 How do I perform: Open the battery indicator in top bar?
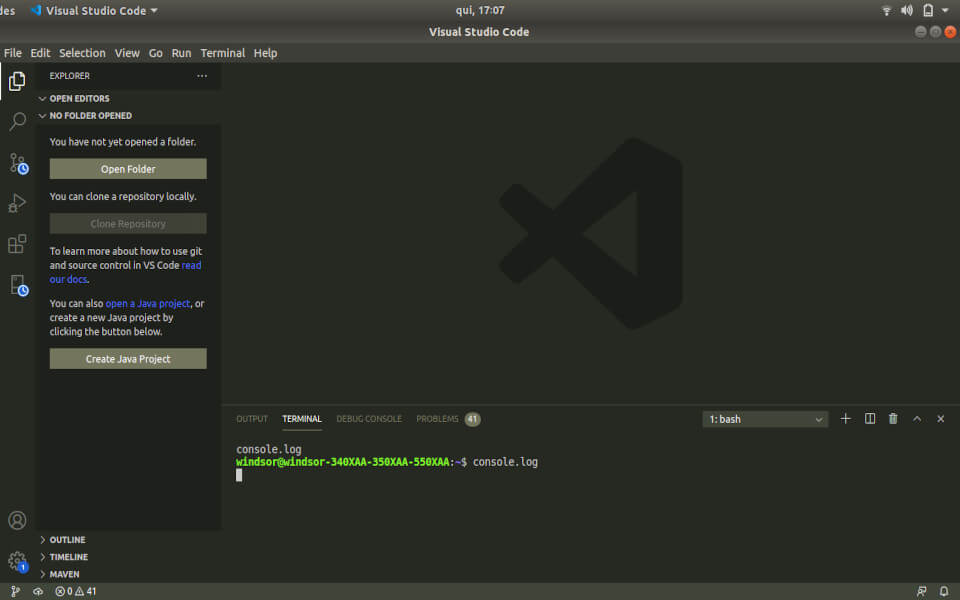pyautogui.click(x=928, y=10)
